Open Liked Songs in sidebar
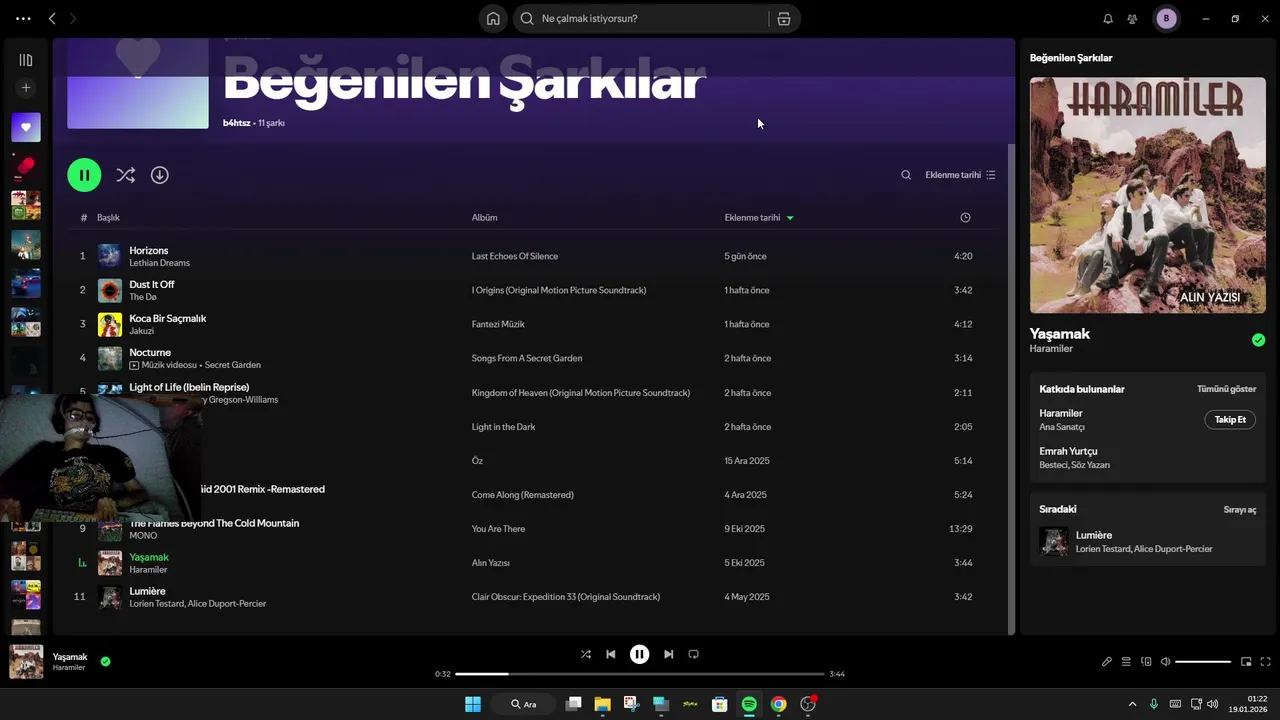The height and width of the screenshot is (720, 1280). (x=26, y=127)
